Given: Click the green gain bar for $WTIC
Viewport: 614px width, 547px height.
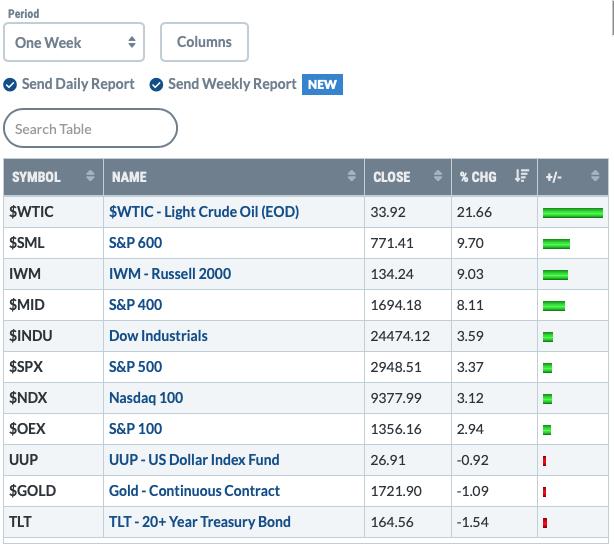Looking at the screenshot, I should [x=573, y=213].
